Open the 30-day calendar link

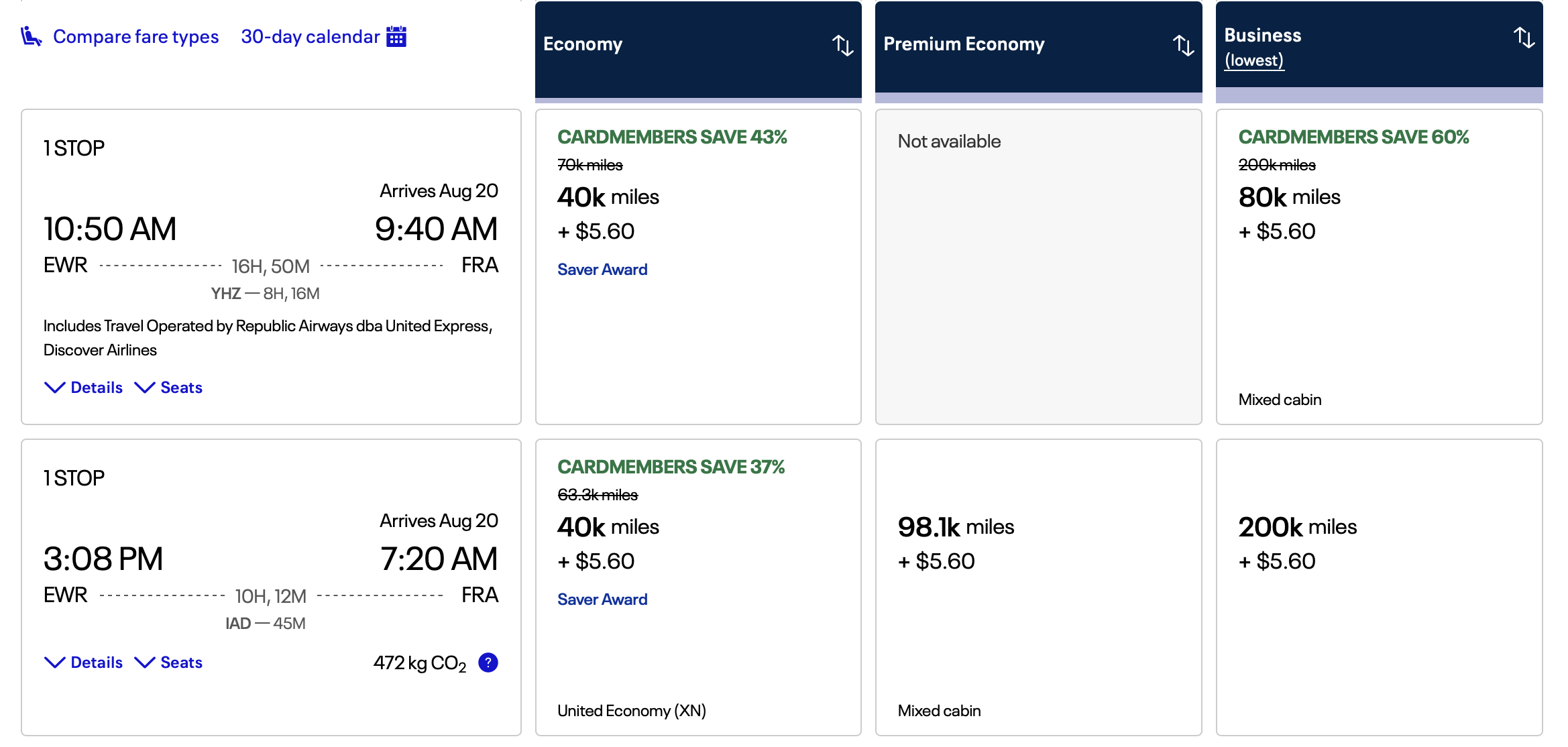tap(310, 36)
